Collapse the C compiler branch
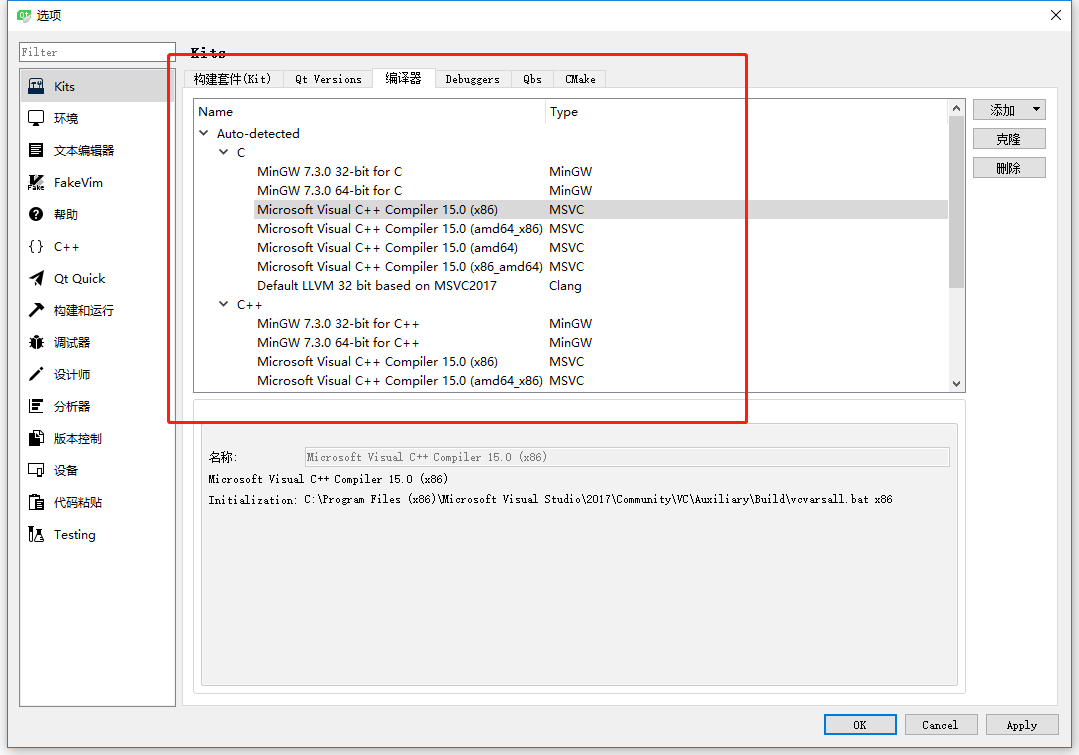 point(223,152)
